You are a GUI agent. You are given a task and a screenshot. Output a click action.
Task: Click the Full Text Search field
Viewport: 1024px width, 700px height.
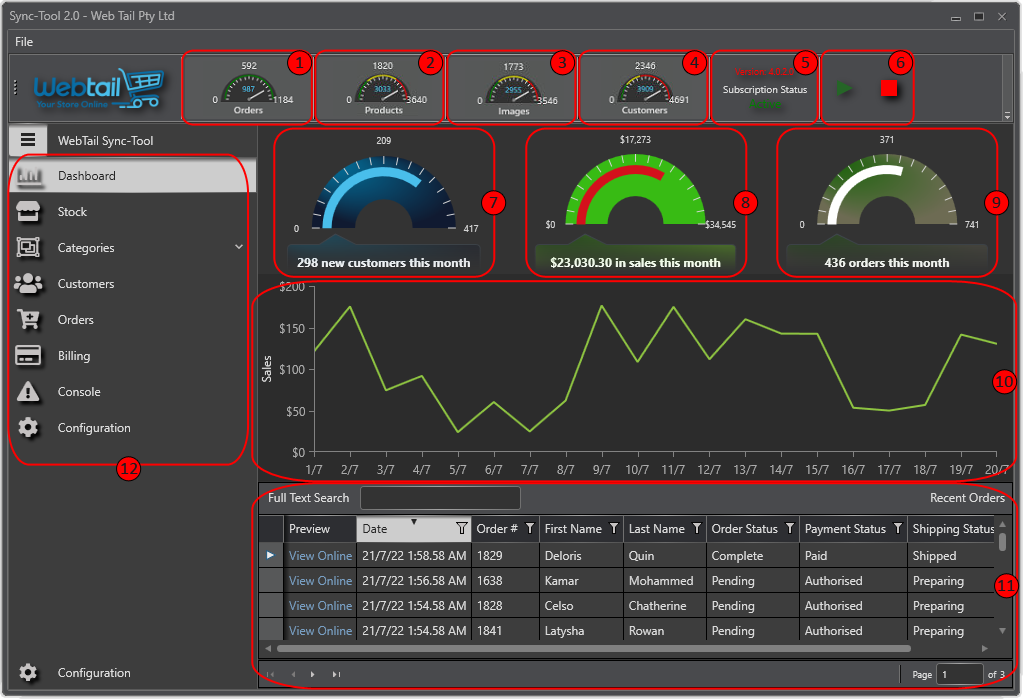[x=440, y=498]
